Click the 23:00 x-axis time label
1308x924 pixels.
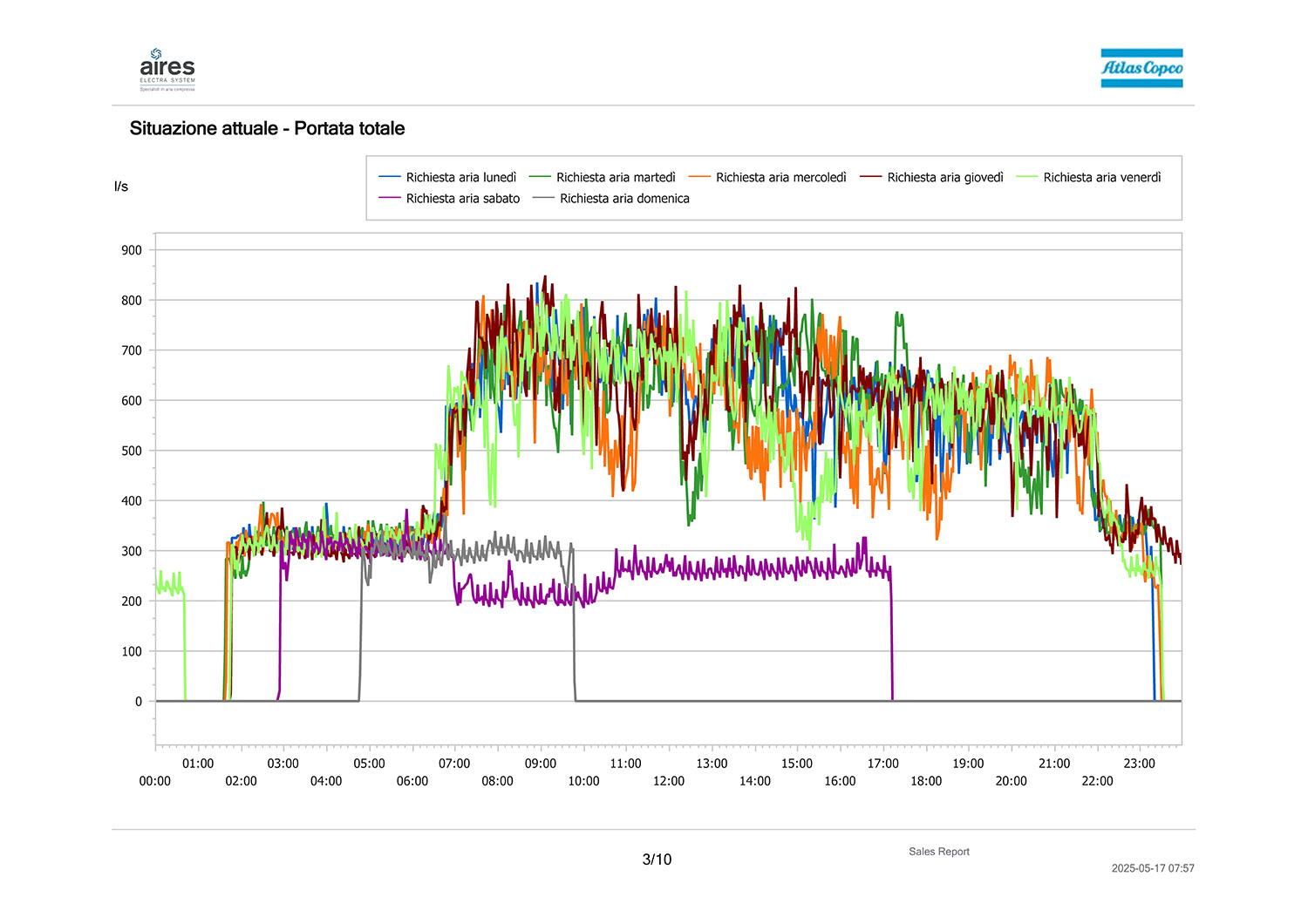coord(1139,764)
